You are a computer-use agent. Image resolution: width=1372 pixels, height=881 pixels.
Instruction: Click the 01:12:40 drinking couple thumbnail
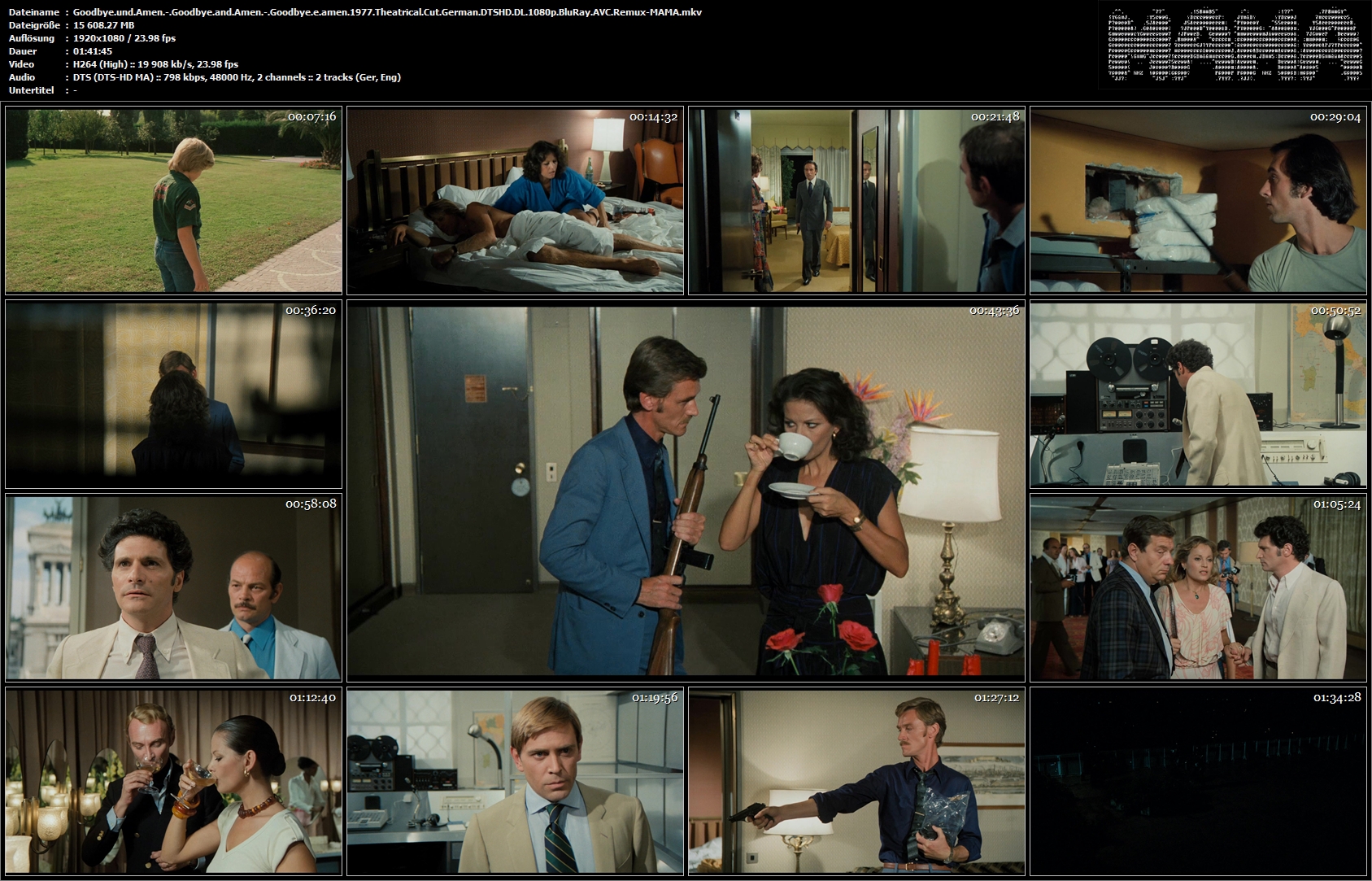173,782
